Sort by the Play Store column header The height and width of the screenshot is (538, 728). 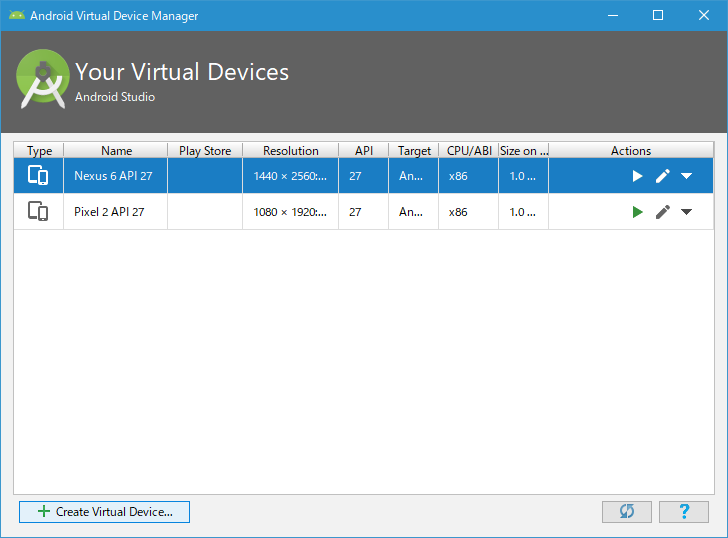click(205, 150)
